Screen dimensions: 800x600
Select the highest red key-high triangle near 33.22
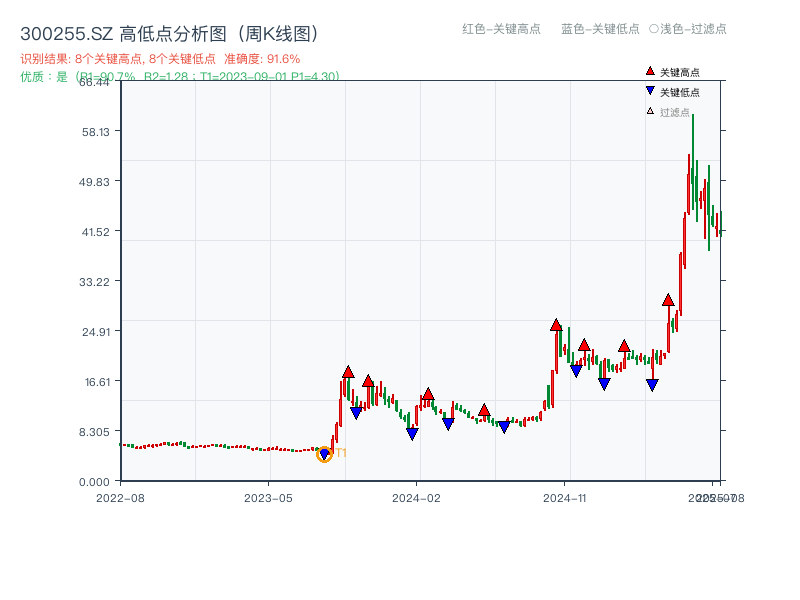coord(668,300)
